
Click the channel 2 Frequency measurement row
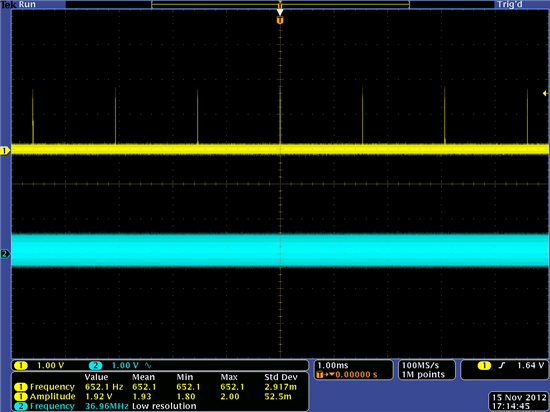point(105,406)
